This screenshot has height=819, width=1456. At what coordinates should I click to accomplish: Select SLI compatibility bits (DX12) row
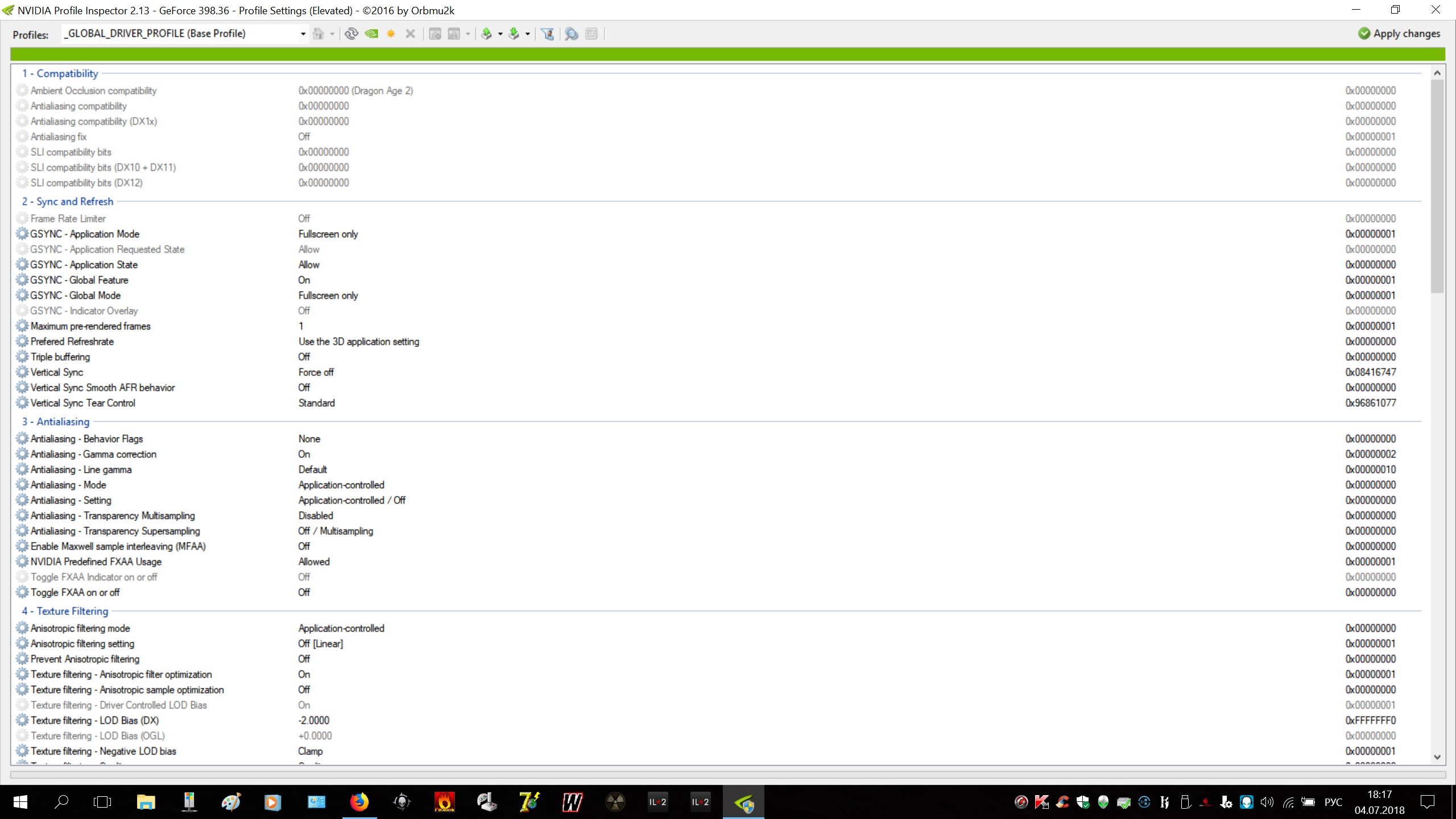coord(719,183)
